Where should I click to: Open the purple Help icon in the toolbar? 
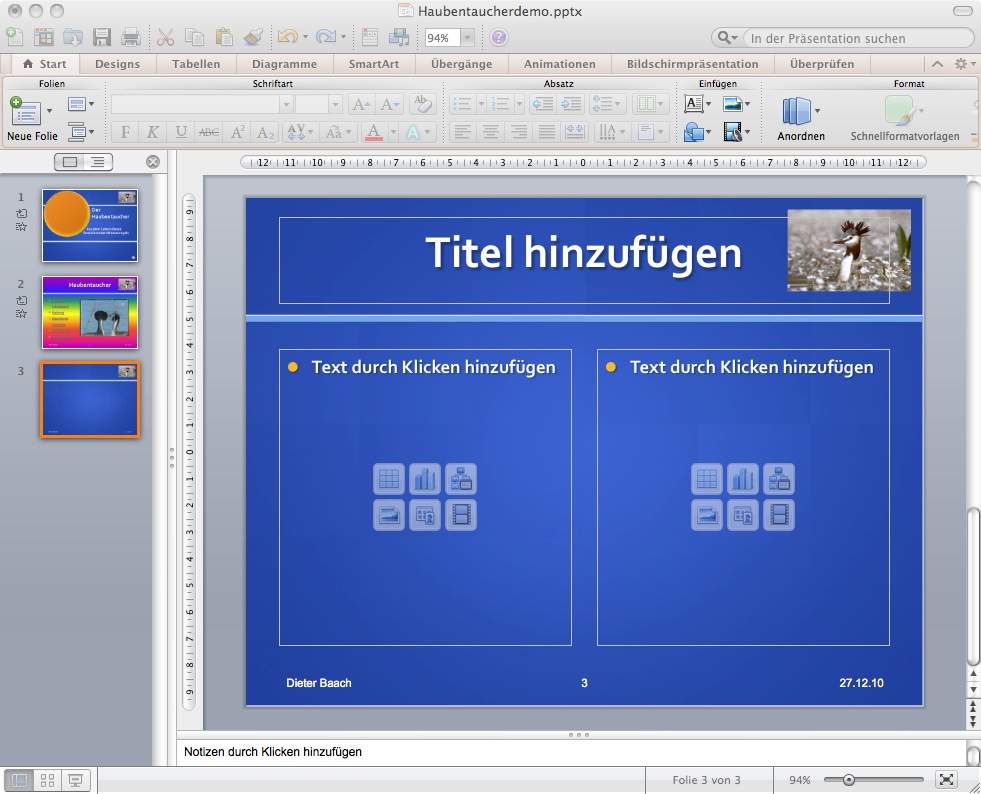click(x=498, y=38)
